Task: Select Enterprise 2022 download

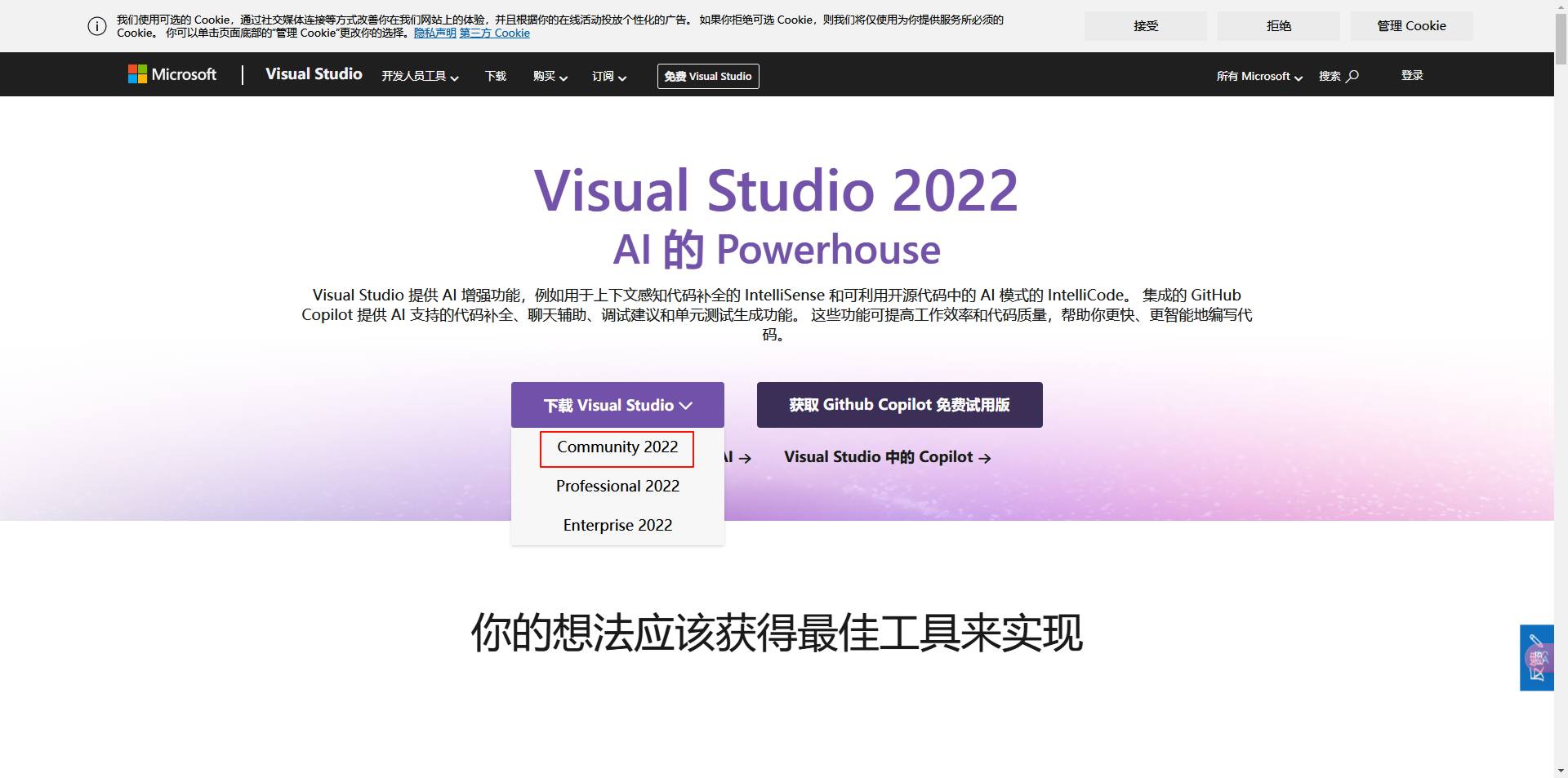Action: [617, 526]
